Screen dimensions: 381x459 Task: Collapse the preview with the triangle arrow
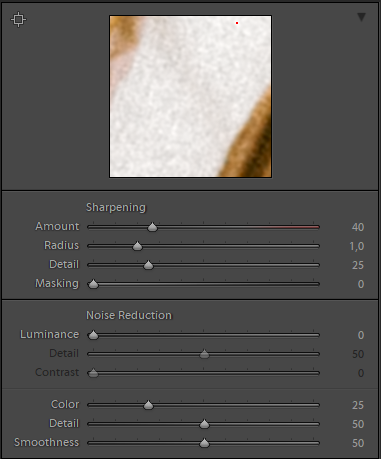point(361,17)
